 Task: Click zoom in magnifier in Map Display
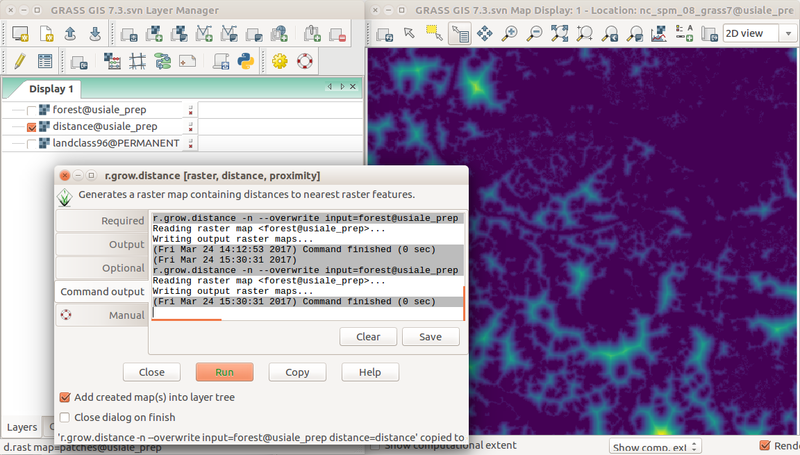(510, 34)
